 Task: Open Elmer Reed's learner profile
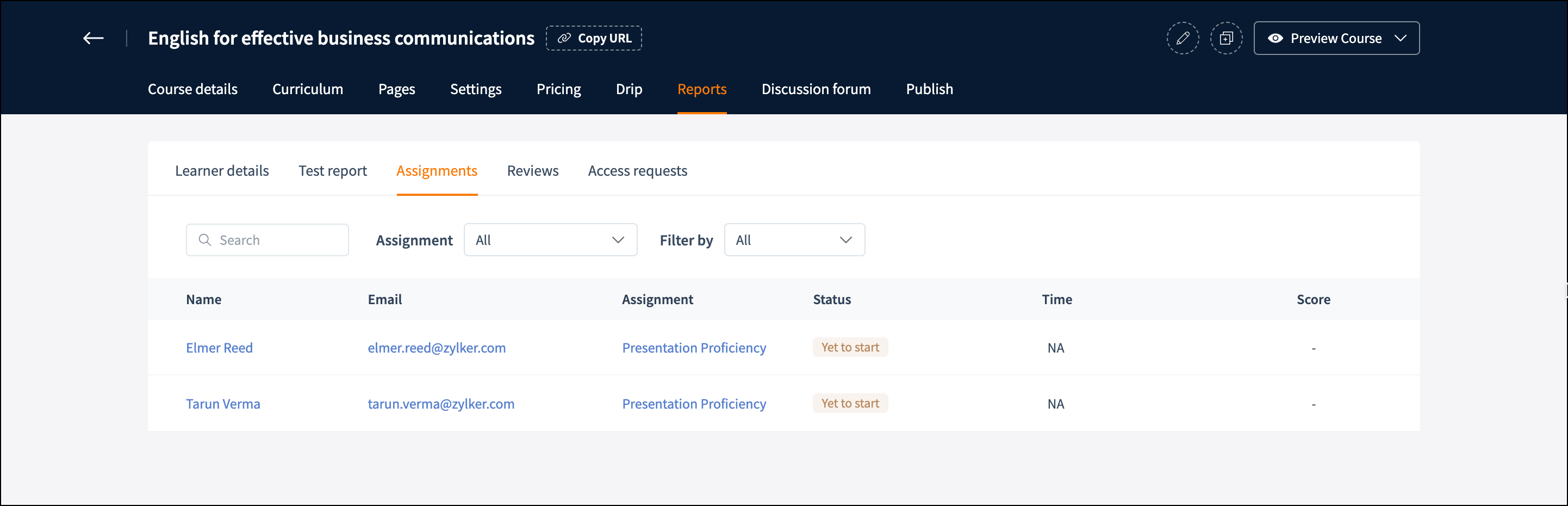[219, 348]
